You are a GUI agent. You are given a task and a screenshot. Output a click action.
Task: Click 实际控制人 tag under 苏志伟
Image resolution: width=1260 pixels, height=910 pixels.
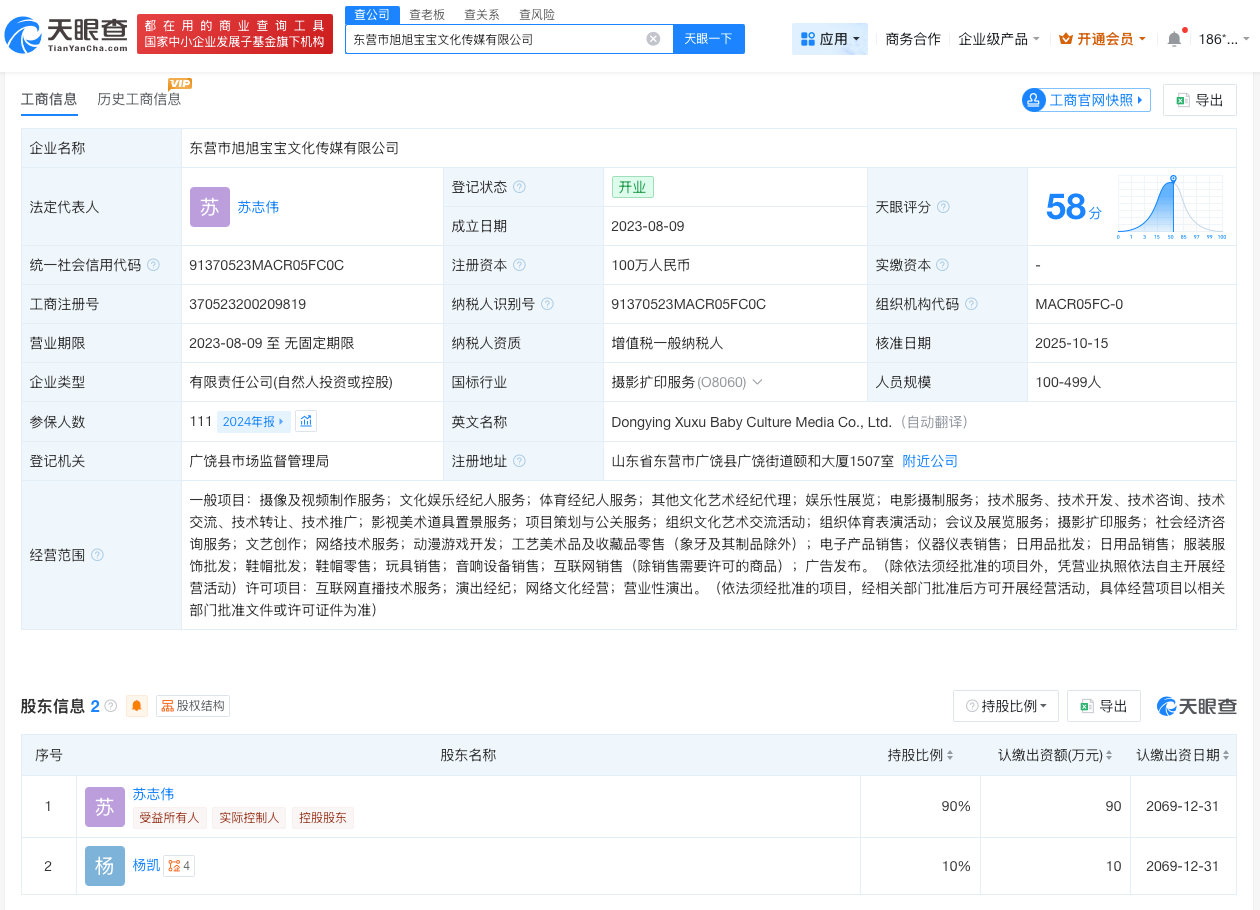click(249, 818)
